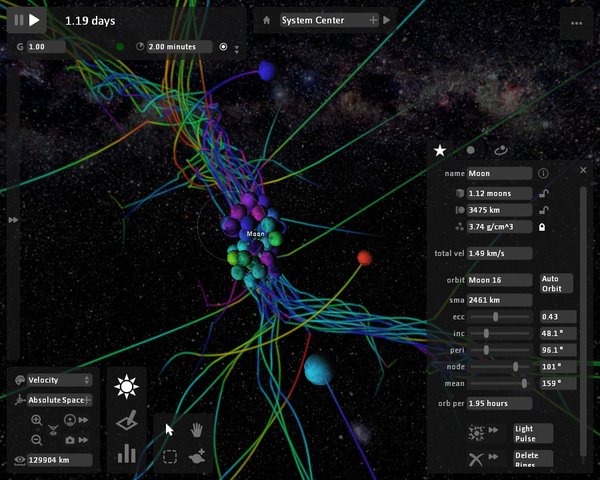
Task: Click the green status indicator dot
Action: [x=120, y=47]
